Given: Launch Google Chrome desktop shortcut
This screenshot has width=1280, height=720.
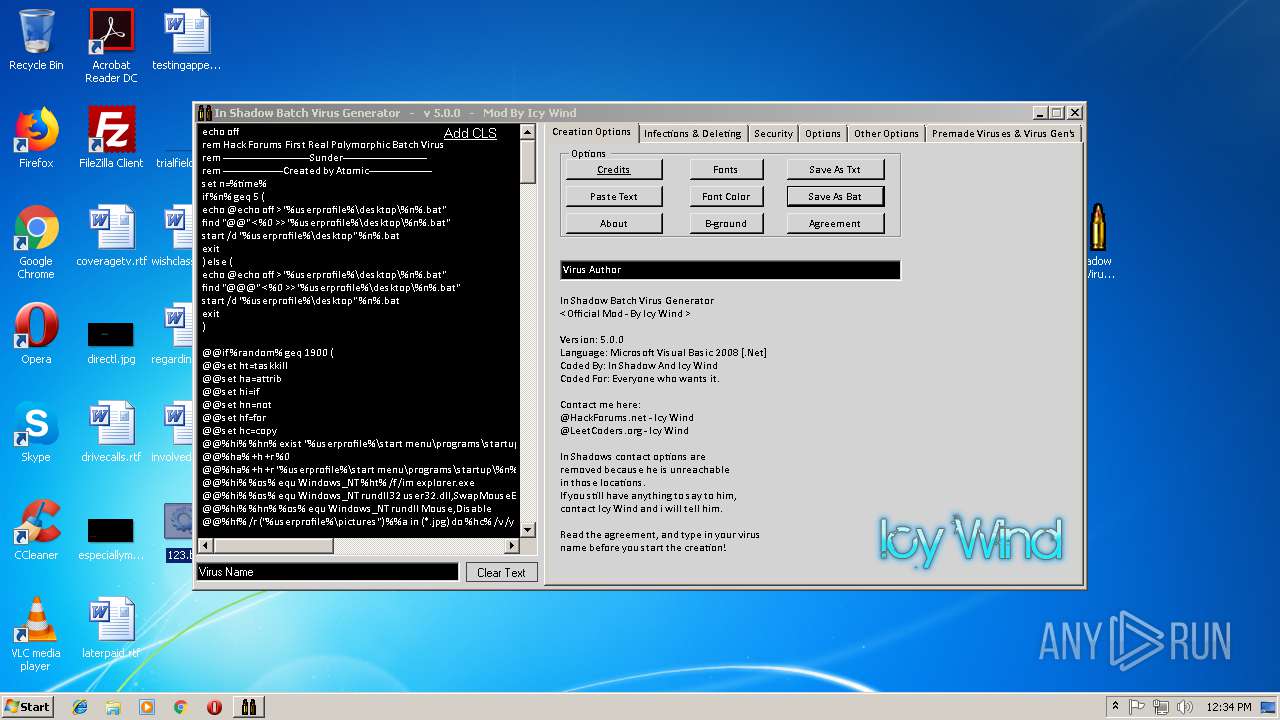Looking at the screenshot, I should (36, 242).
